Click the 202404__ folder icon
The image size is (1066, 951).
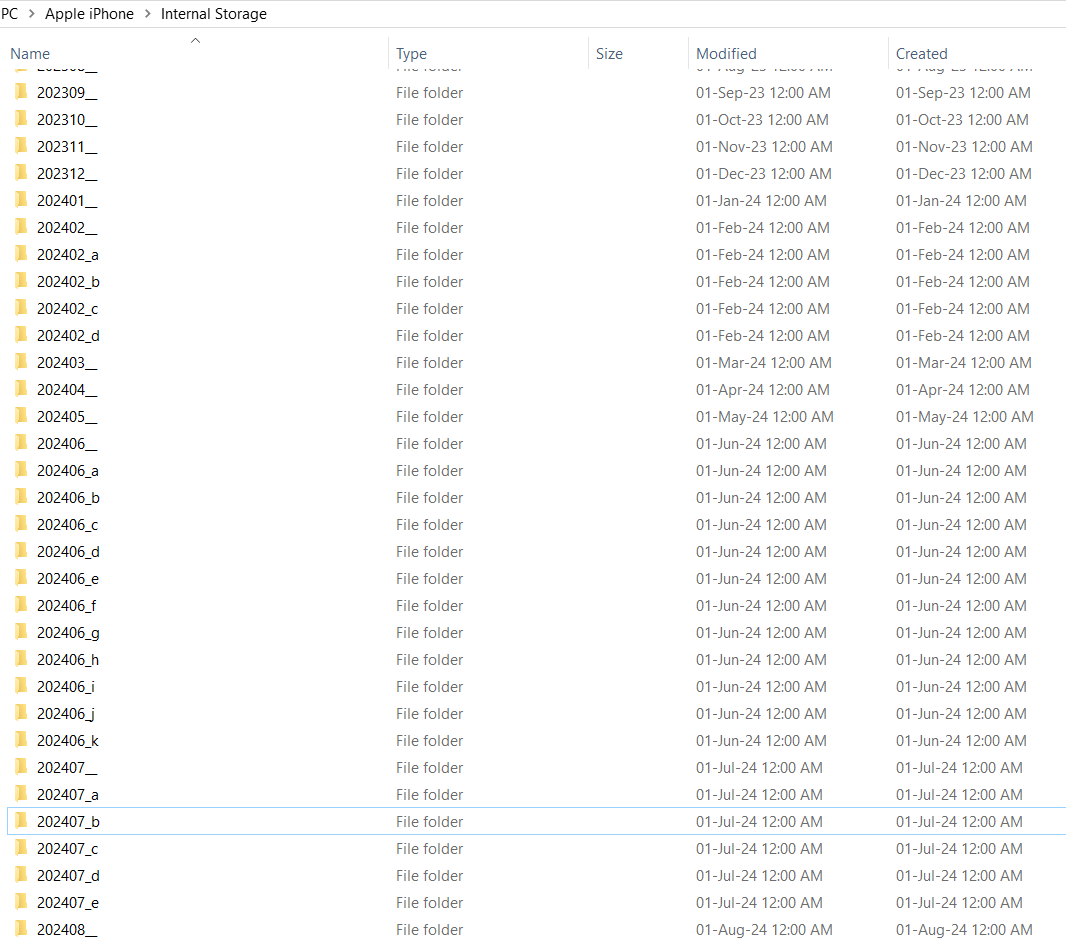click(x=21, y=389)
